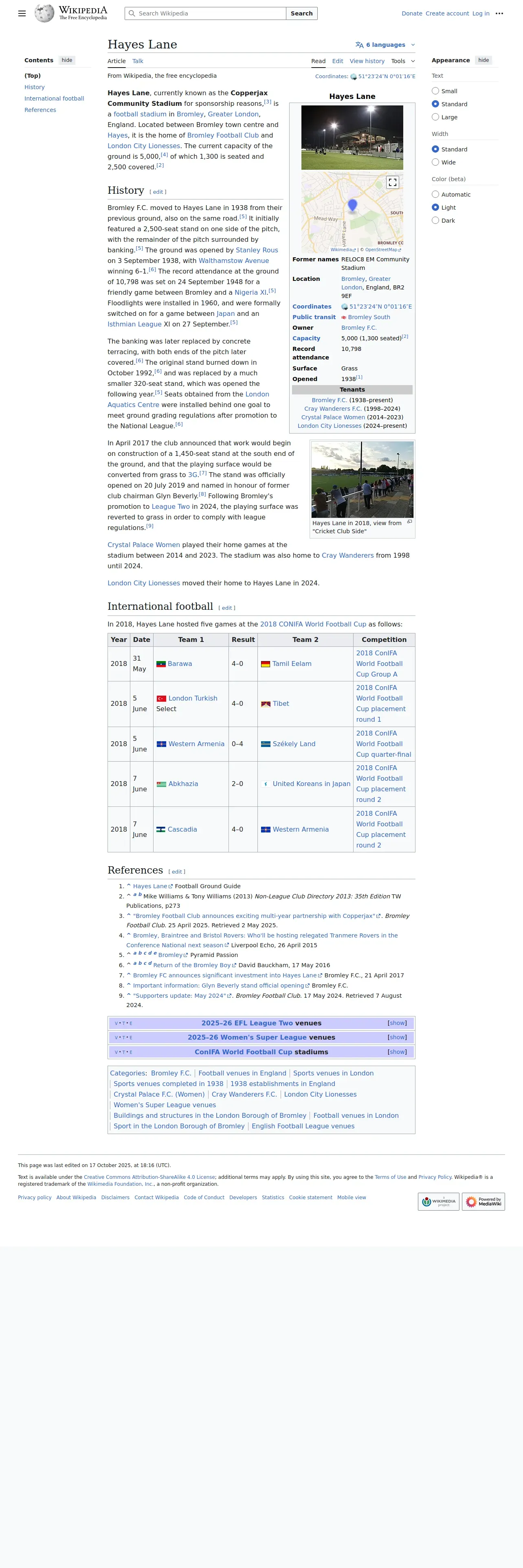Open the View history tab
Screen dimensions: 523x1568
coord(367,61)
